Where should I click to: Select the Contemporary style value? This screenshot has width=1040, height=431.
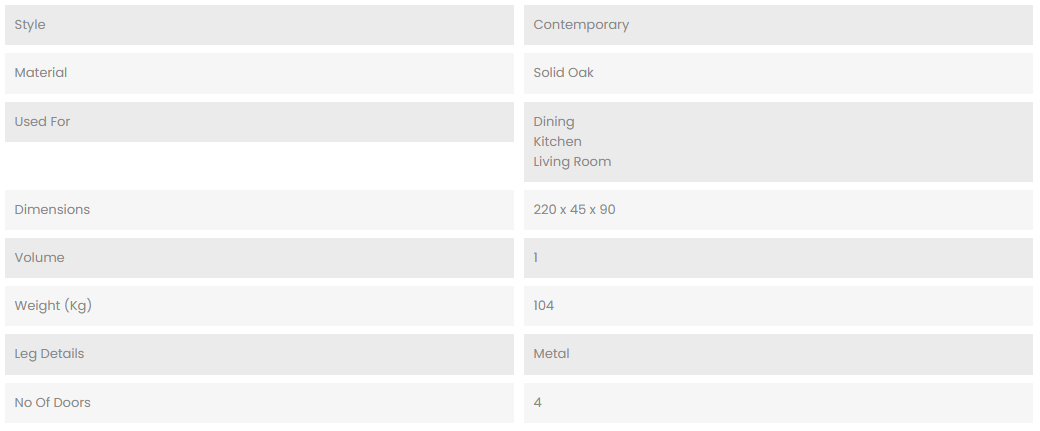[x=581, y=25]
